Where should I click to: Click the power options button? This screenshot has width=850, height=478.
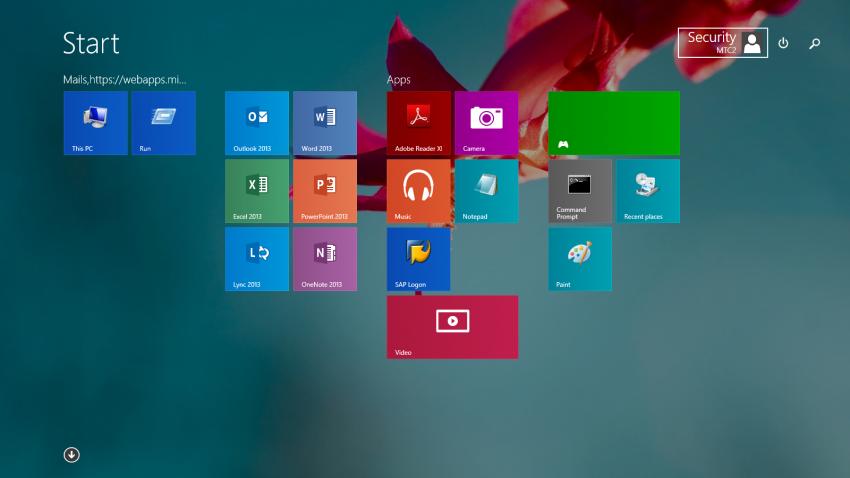[x=783, y=43]
